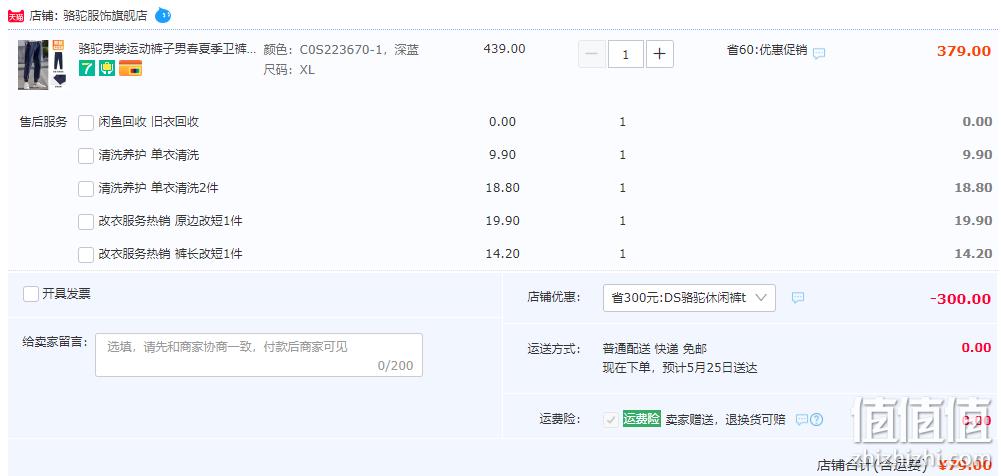Viewport: 1001px width, 476px height.
Task: Click the 19.90 price in the 原边改短1件 row
Action: point(502,221)
